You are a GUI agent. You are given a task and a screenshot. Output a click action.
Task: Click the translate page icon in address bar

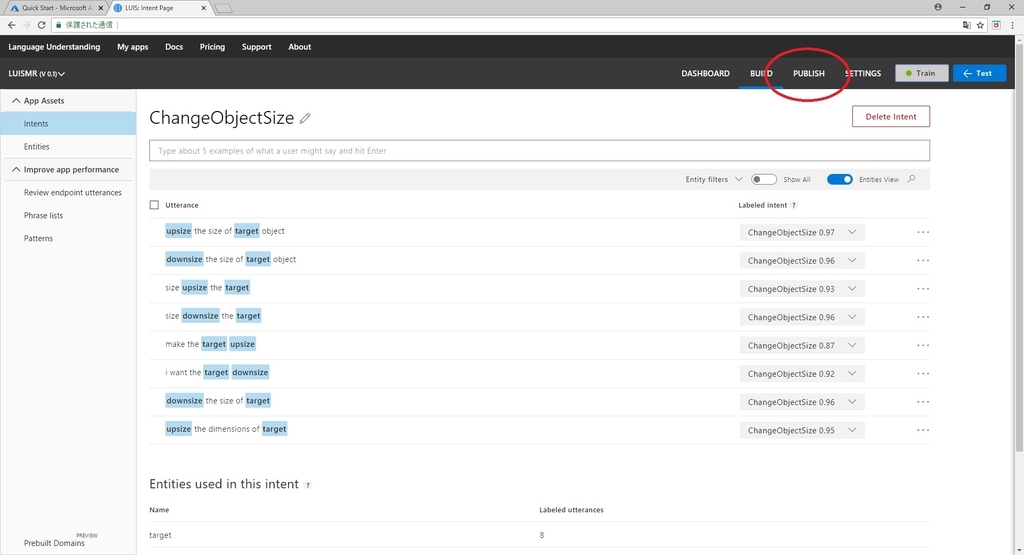point(967,25)
